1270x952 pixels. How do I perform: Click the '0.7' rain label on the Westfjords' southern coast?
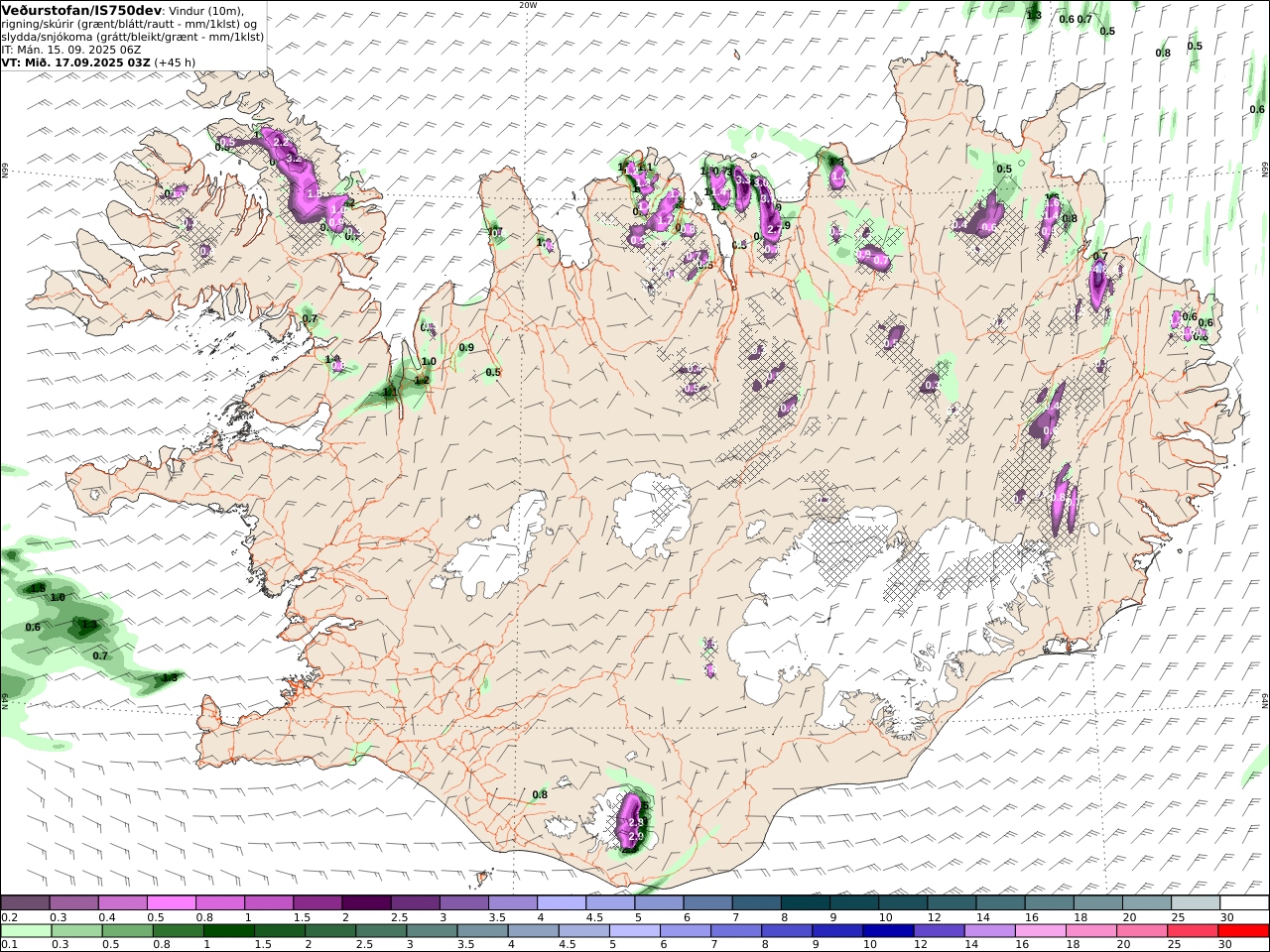(x=310, y=318)
